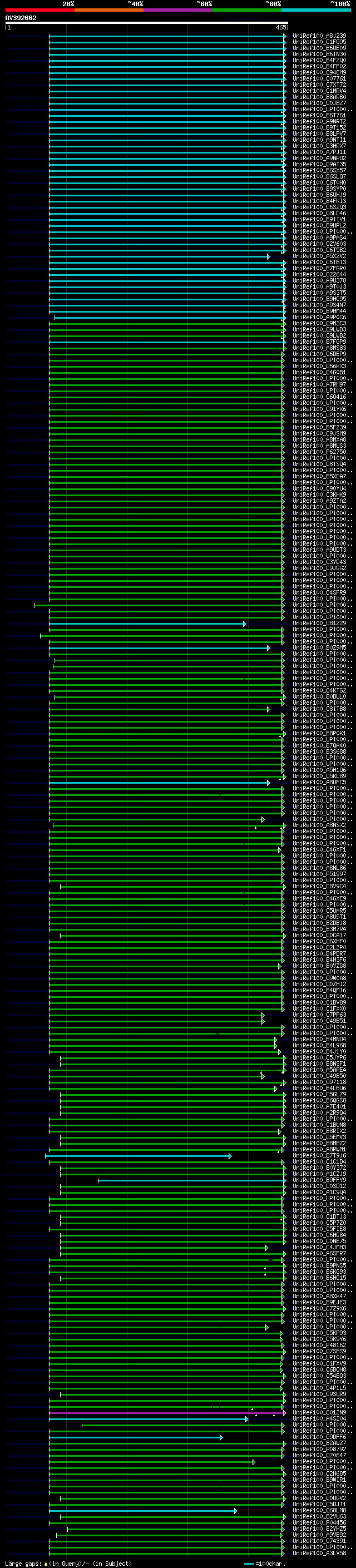
Task: Select label UniRef100_Q2V603
Action: coord(319,244)
